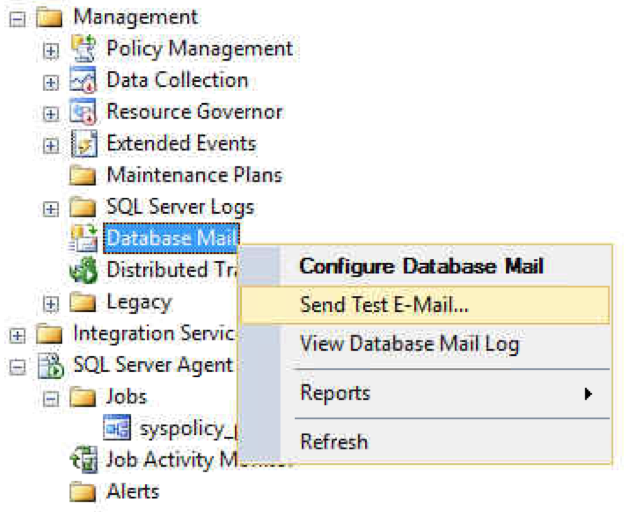Click the Extended Events icon
Screen dimensions: 630x512
tap(84, 143)
